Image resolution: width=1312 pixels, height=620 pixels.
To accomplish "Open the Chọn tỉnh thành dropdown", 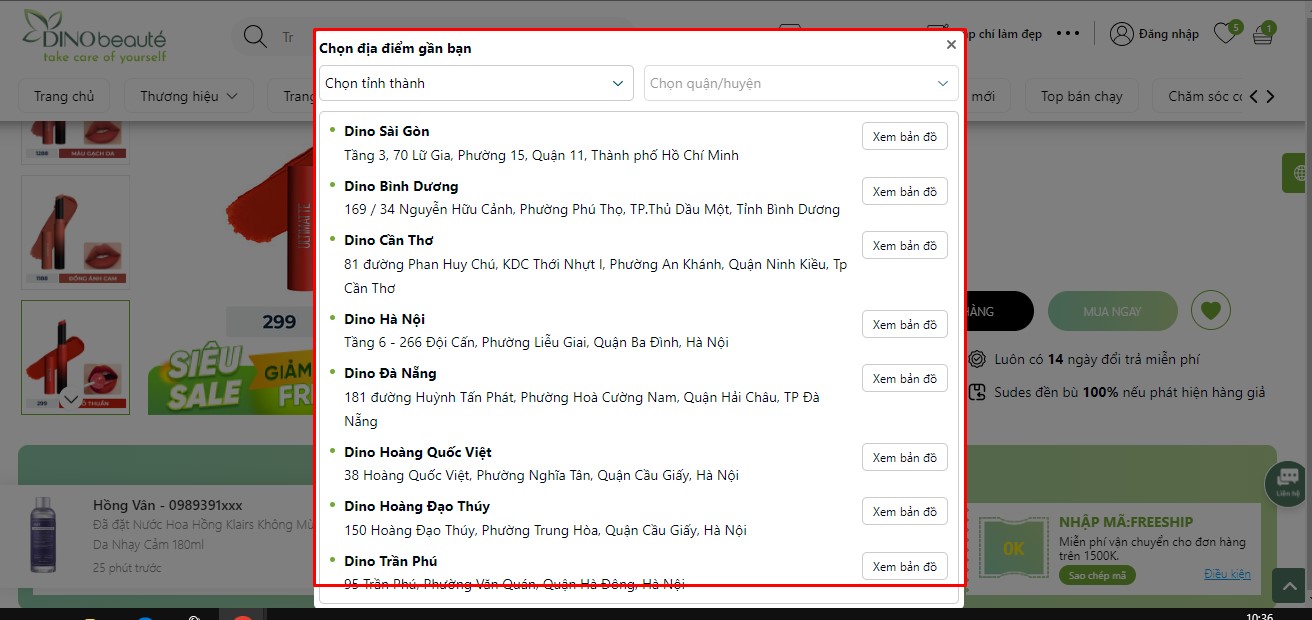I will pyautogui.click(x=476, y=83).
